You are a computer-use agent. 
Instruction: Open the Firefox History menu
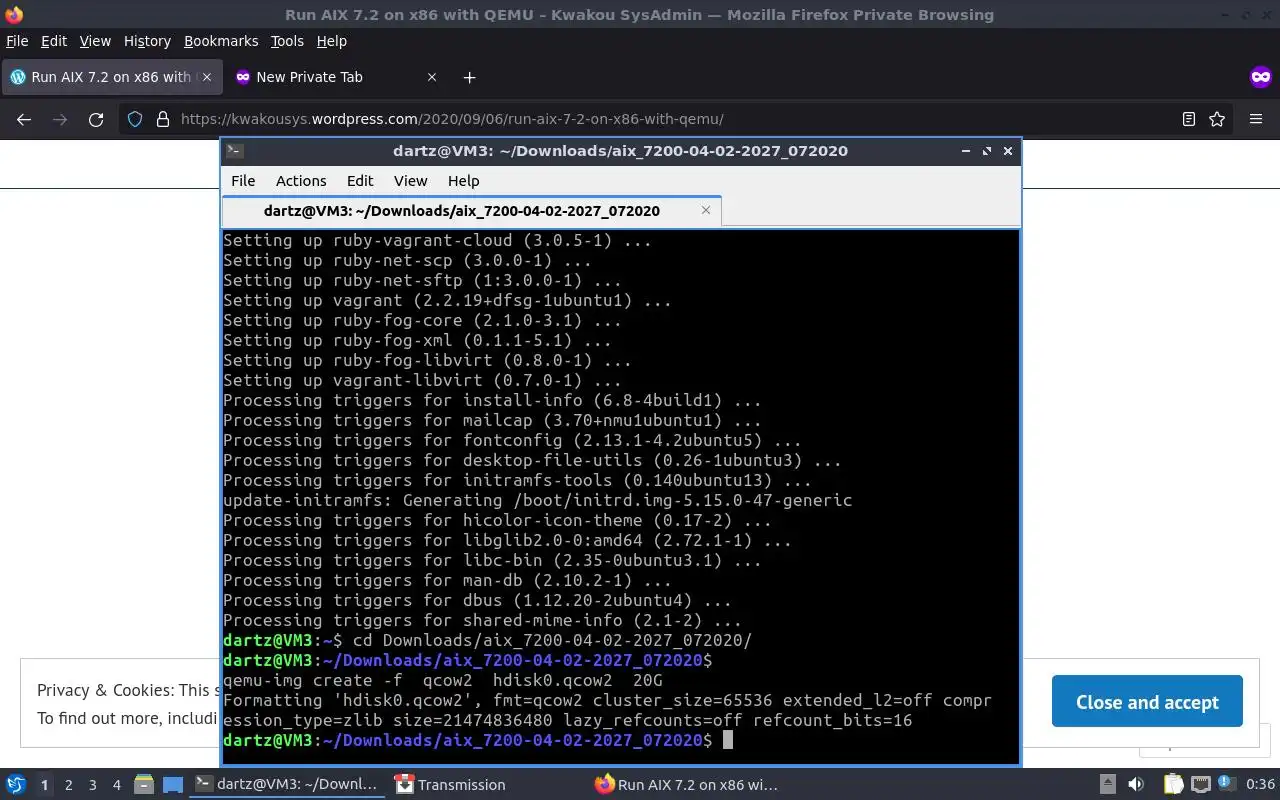pyautogui.click(x=147, y=41)
